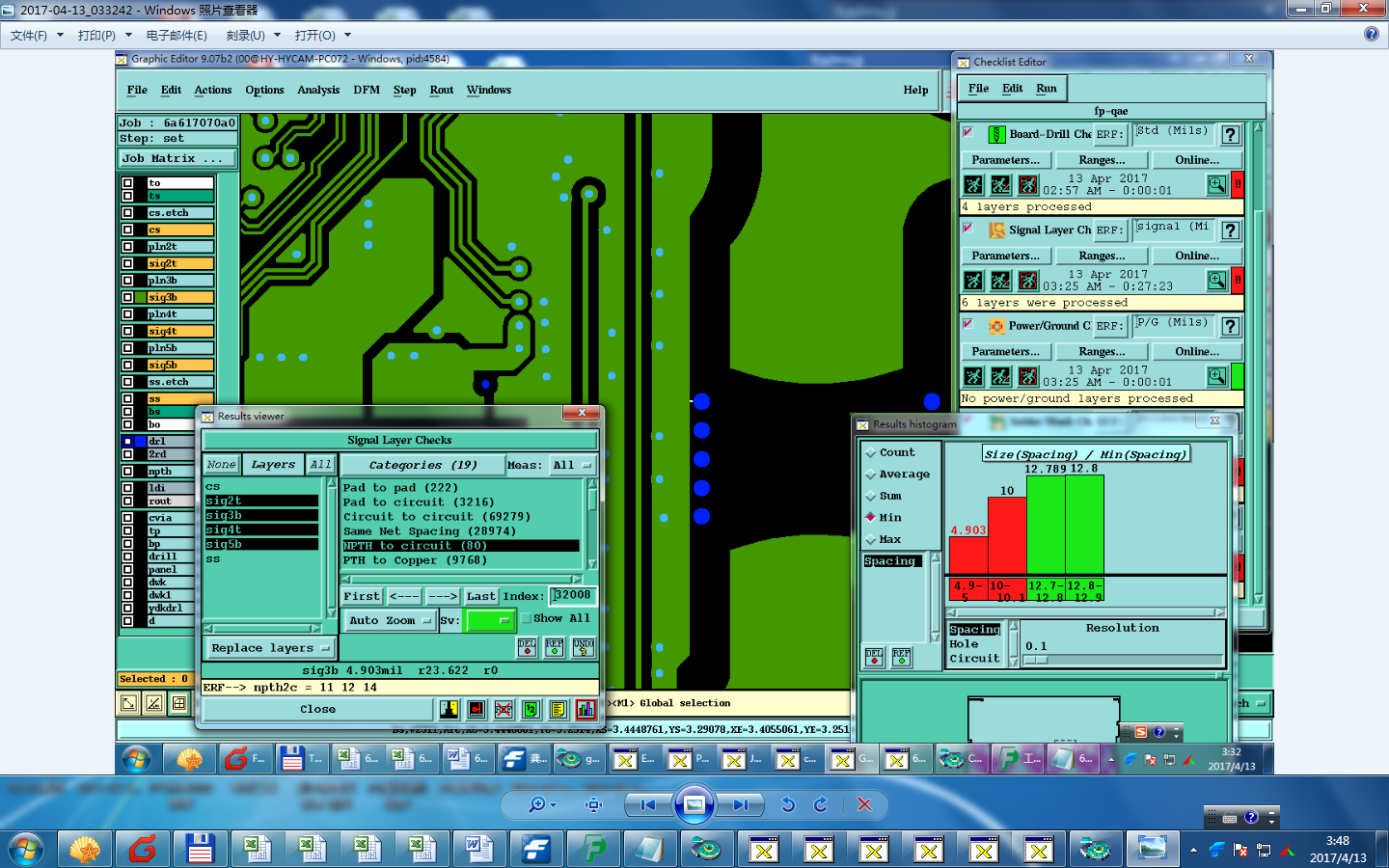The width and height of the screenshot is (1389, 868).
Task: Click yellow notes icon in Results viewer
Action: coord(558,710)
